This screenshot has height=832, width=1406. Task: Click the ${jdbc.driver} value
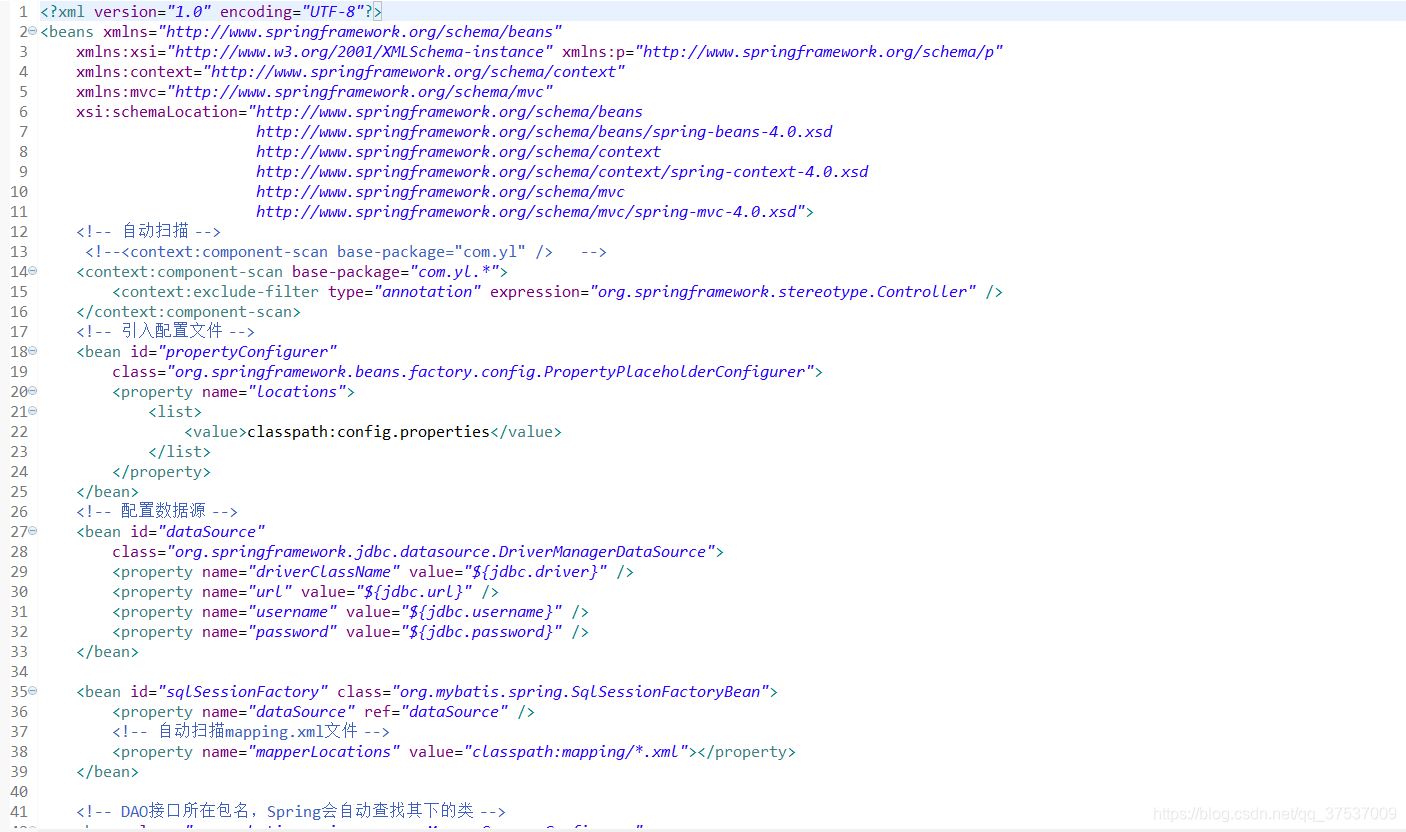[533, 572]
